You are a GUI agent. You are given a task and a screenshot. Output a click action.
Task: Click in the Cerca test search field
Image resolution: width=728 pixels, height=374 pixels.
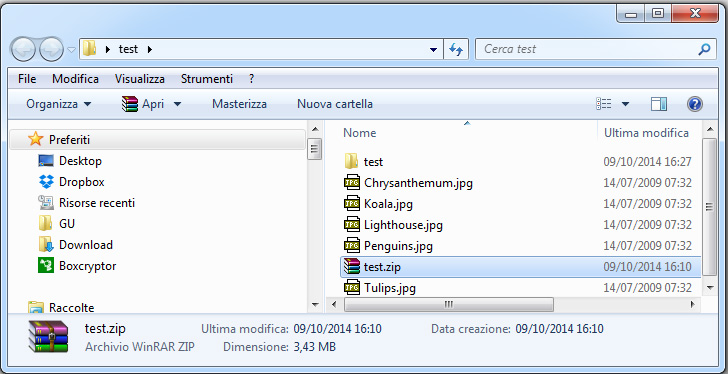point(587,49)
